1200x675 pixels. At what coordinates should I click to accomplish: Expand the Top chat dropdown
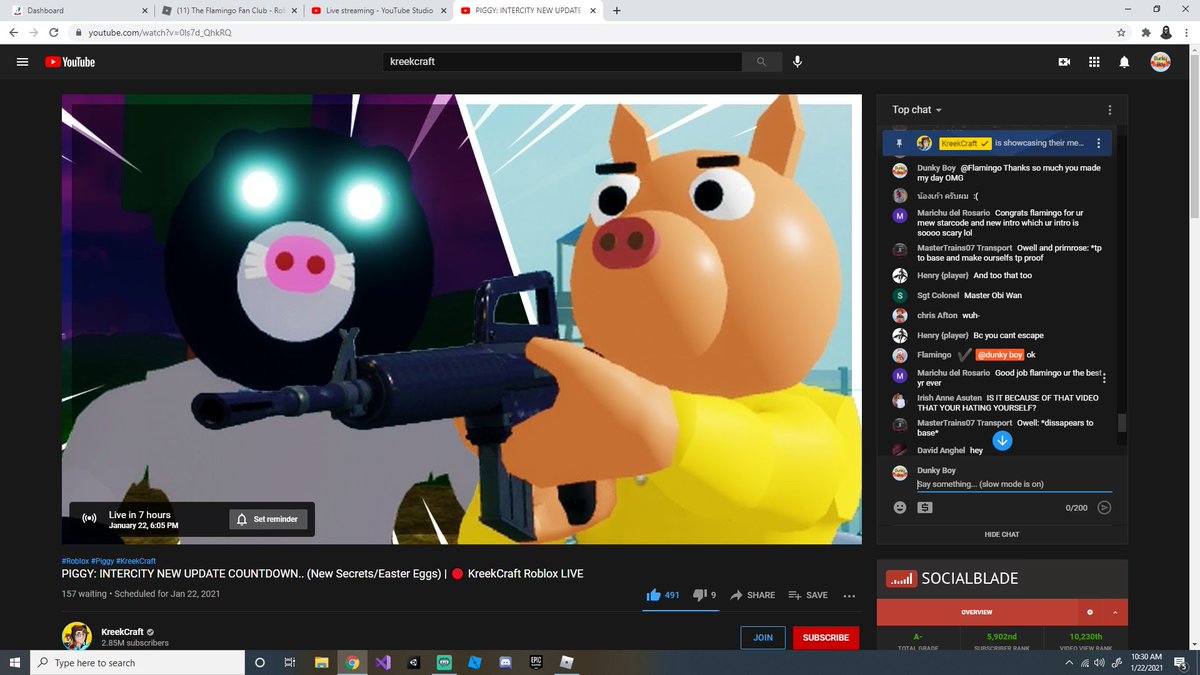tap(917, 110)
